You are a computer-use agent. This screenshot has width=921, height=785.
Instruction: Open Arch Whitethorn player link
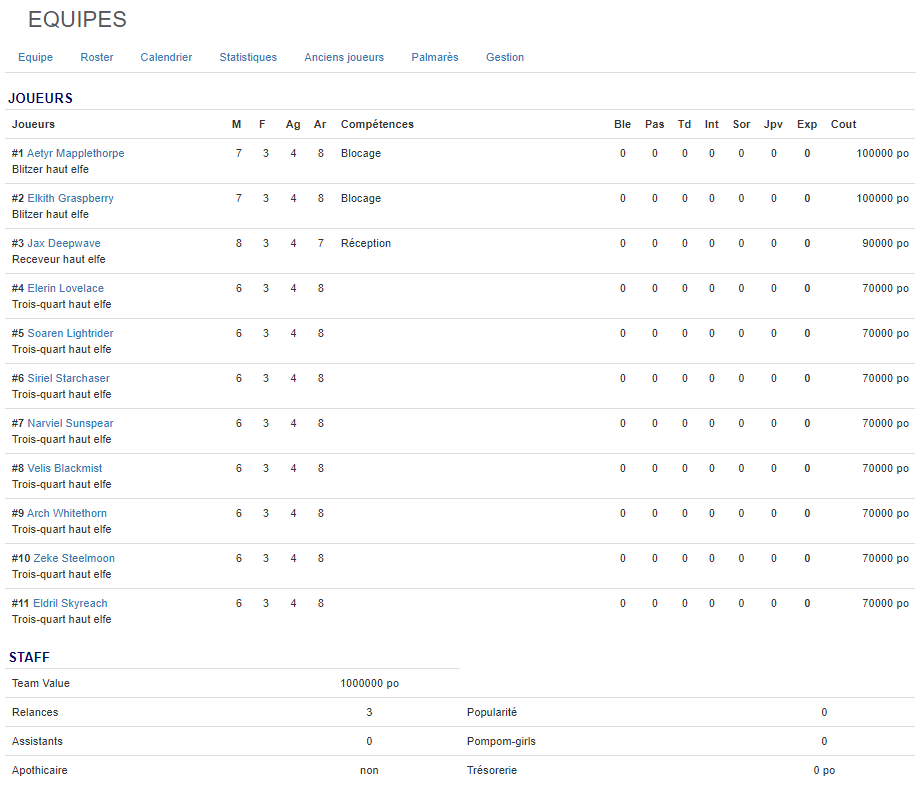point(67,514)
